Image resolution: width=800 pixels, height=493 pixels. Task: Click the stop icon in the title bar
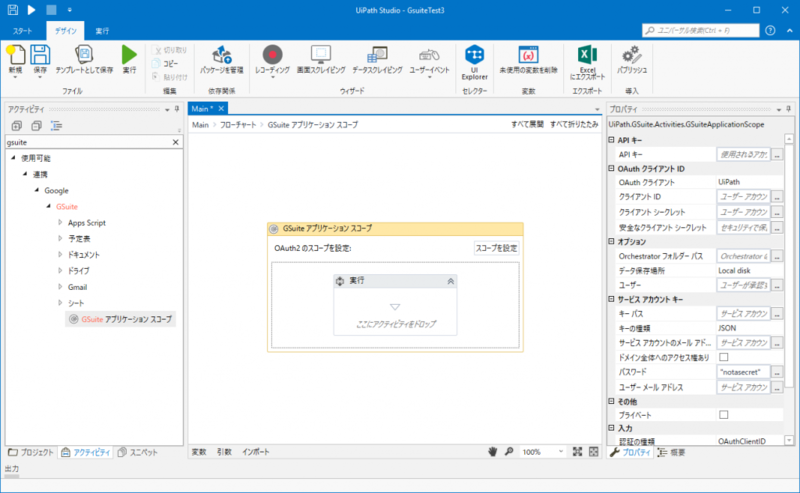[x=51, y=10]
